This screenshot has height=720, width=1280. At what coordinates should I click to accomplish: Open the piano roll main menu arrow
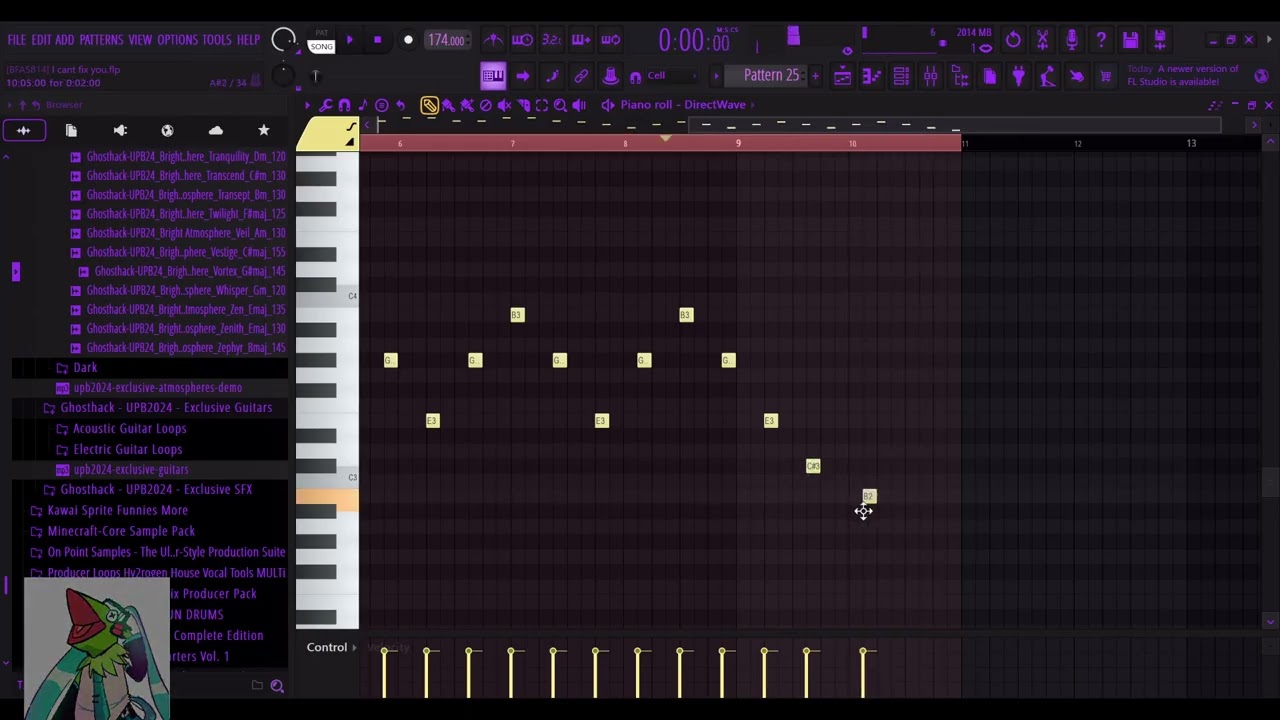click(307, 105)
